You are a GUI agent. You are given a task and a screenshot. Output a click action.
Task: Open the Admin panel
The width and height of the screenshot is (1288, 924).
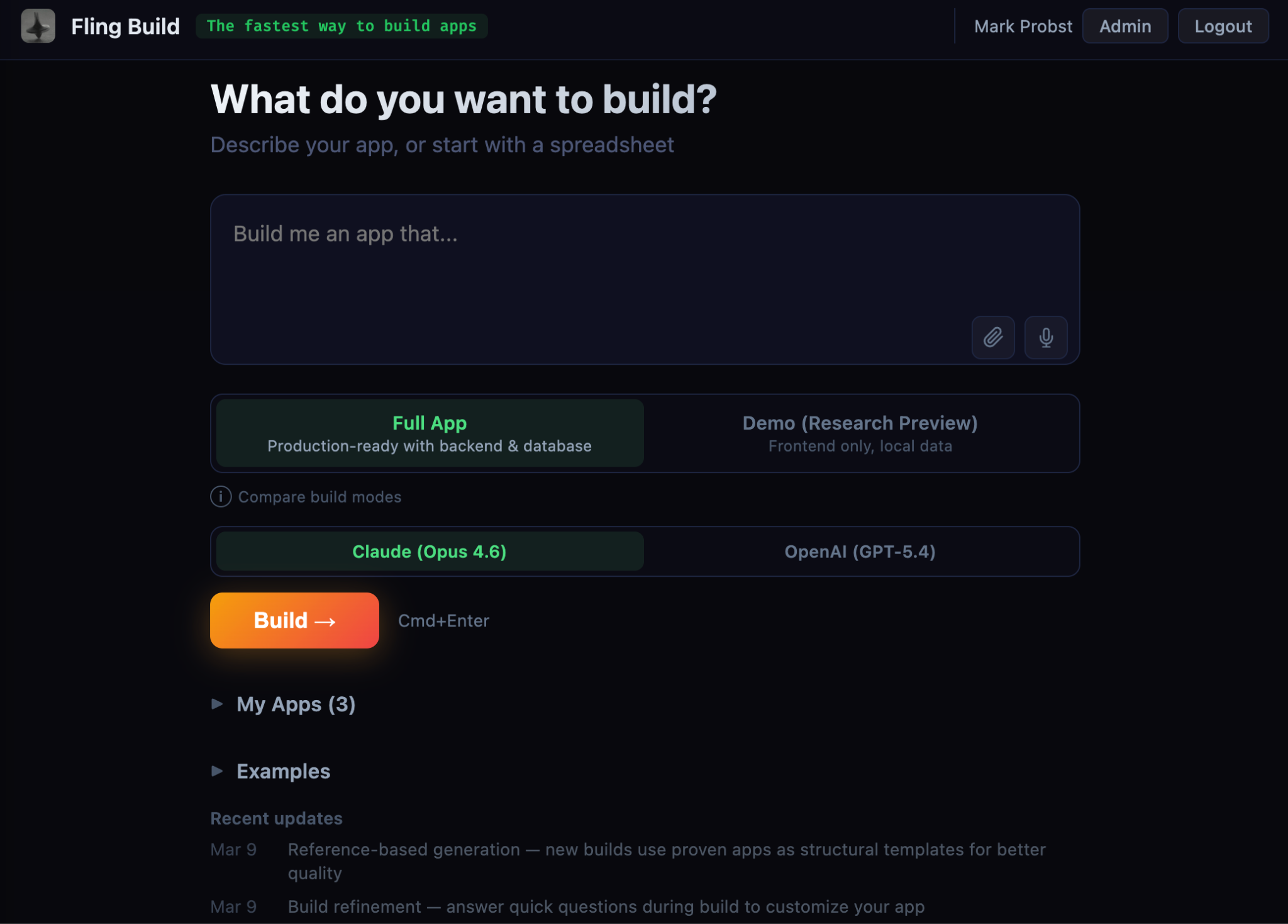tap(1125, 26)
